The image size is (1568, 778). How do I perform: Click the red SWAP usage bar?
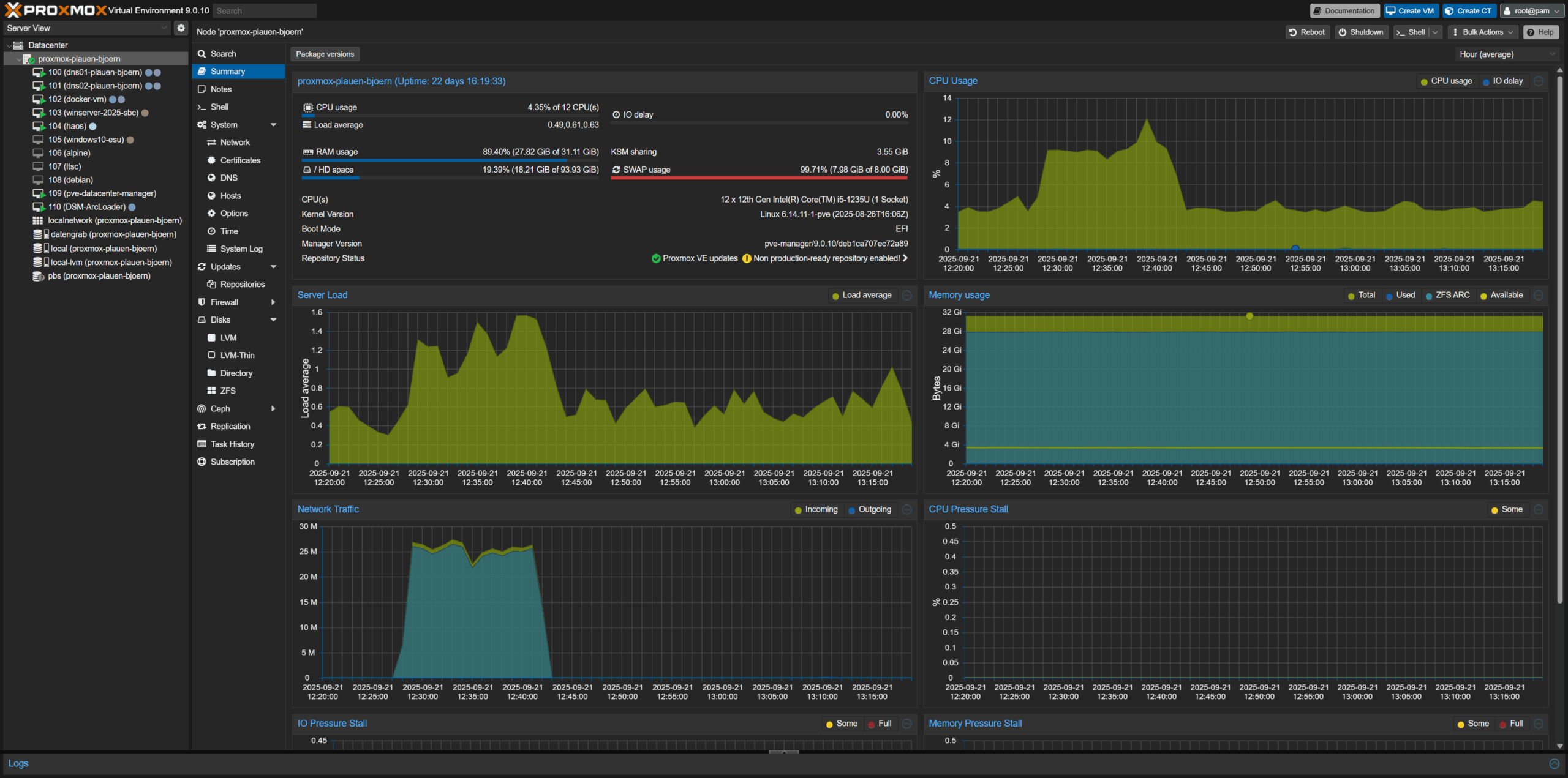pyautogui.click(x=759, y=178)
